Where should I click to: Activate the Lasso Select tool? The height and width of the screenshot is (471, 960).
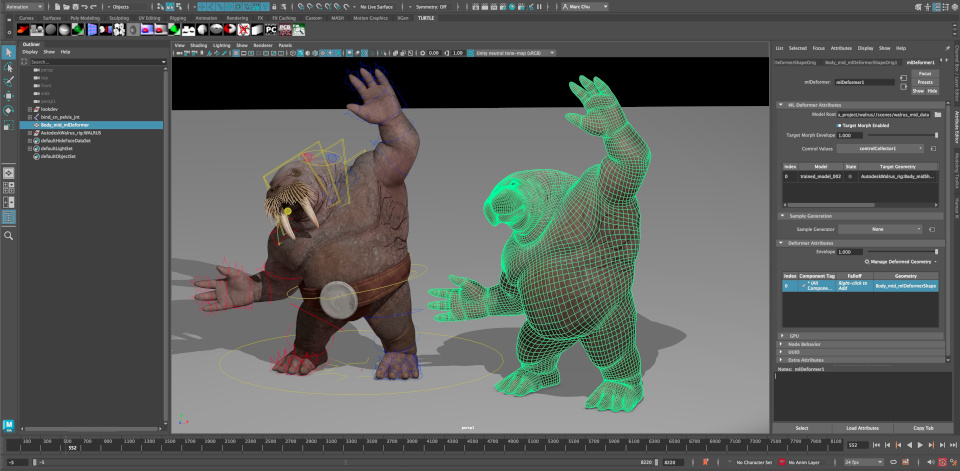[x=9, y=68]
